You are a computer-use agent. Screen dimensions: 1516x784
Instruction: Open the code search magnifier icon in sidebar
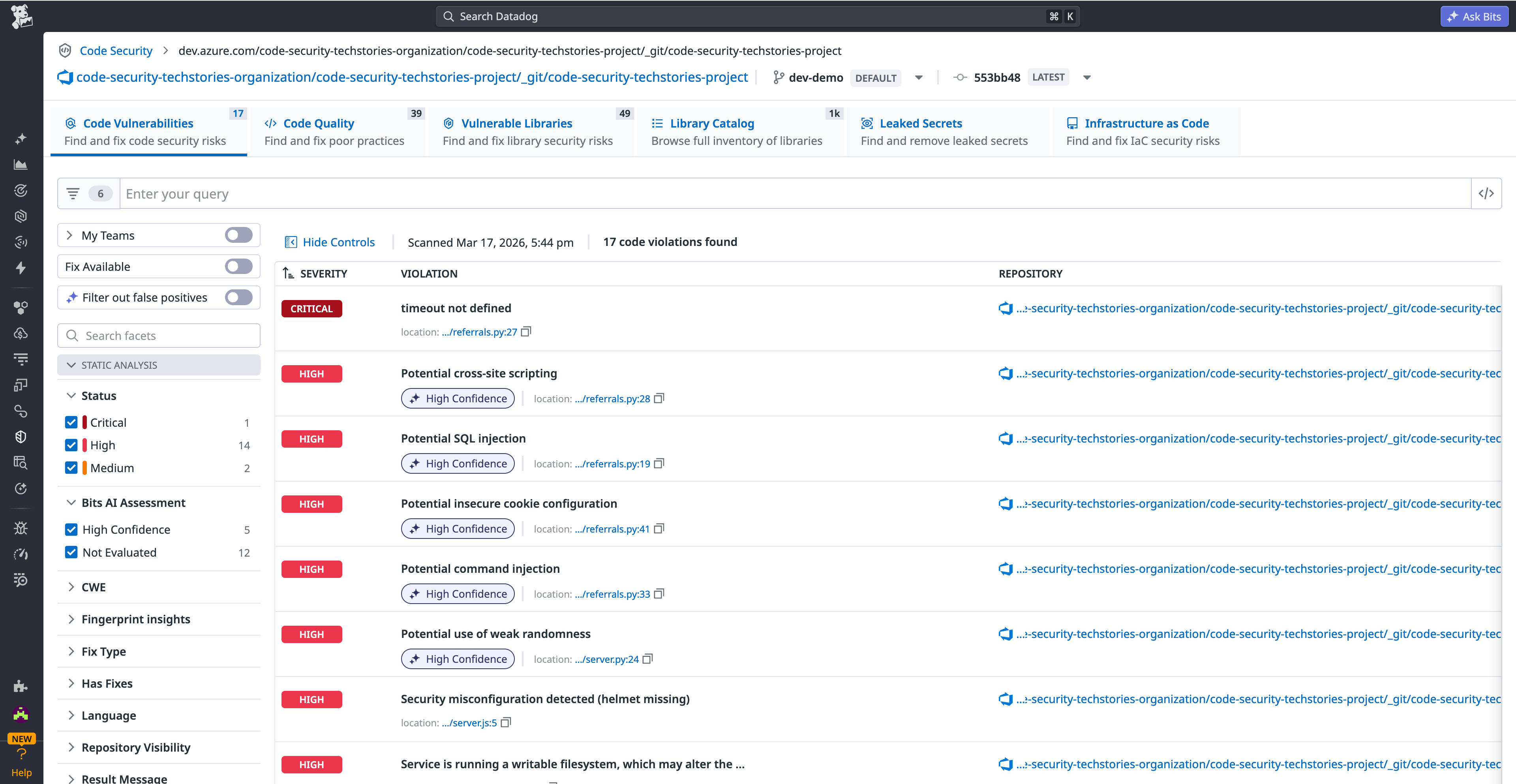click(21, 462)
